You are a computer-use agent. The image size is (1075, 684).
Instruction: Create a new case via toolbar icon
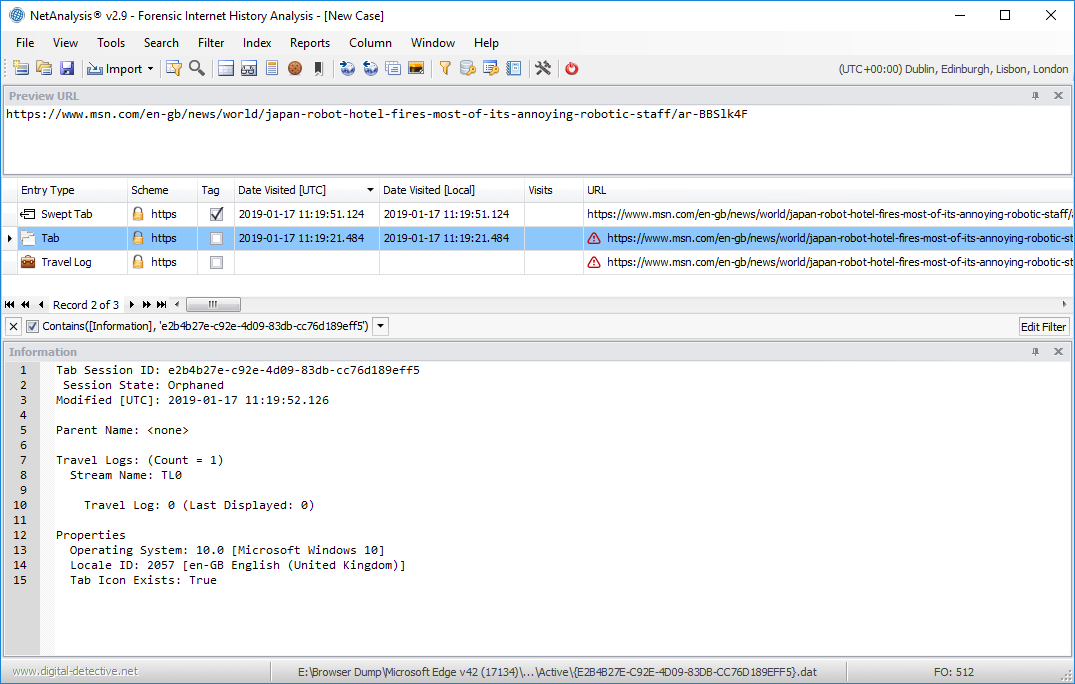[x=21, y=68]
